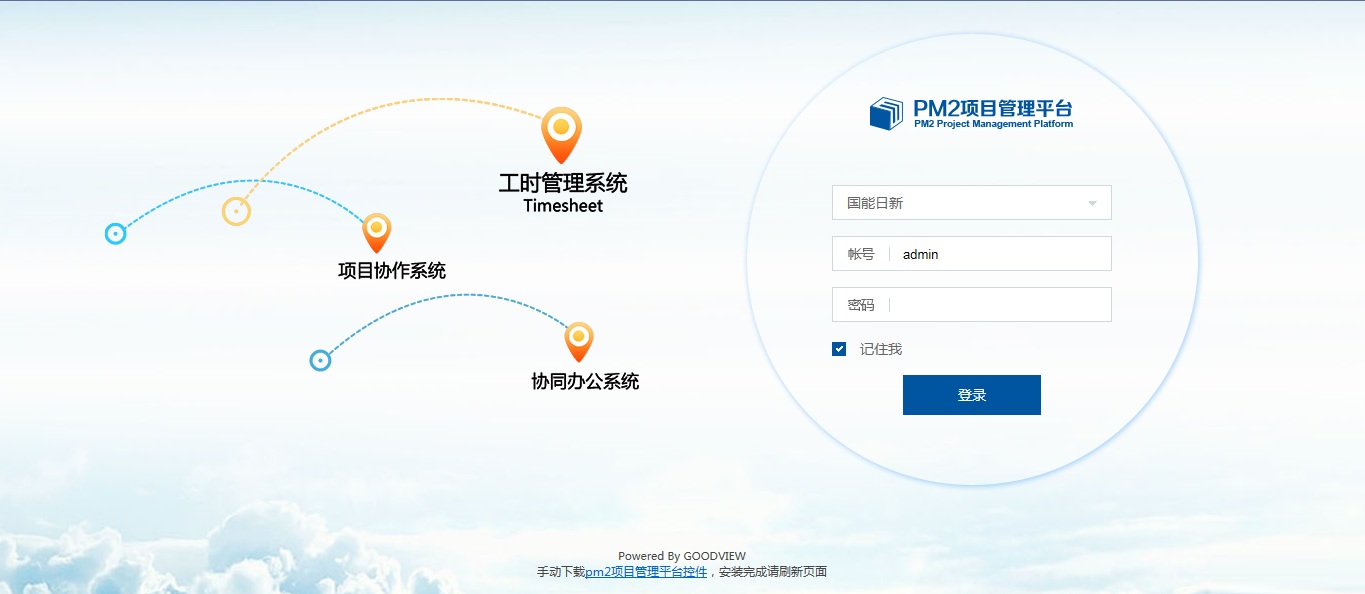Select the 项目协作系统 label
Image resolution: width=1365 pixels, height=594 pixels.
pyautogui.click(x=392, y=270)
